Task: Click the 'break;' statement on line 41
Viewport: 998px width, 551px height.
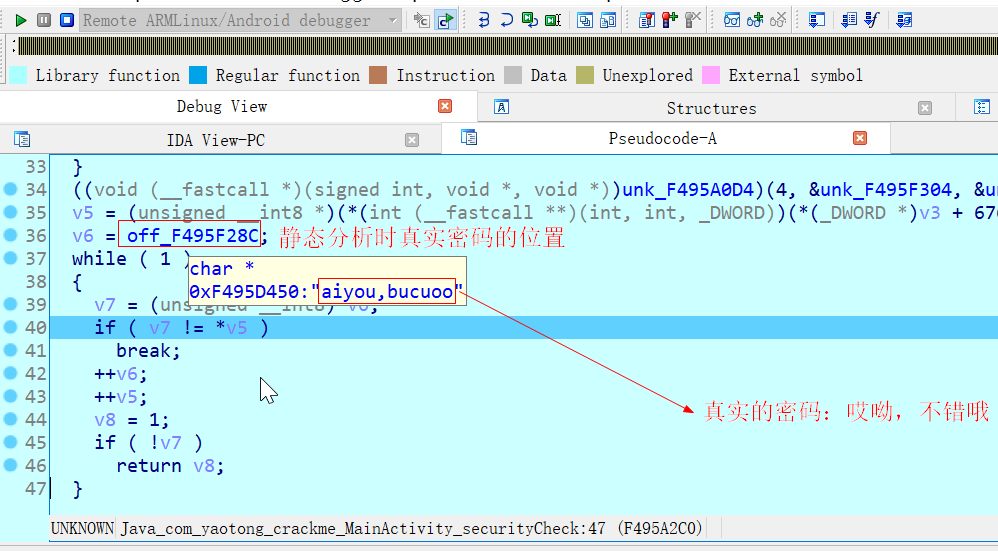Action: 148,351
